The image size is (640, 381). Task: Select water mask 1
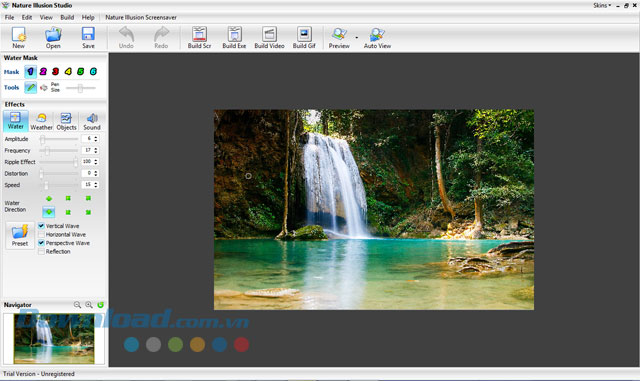pos(30,71)
